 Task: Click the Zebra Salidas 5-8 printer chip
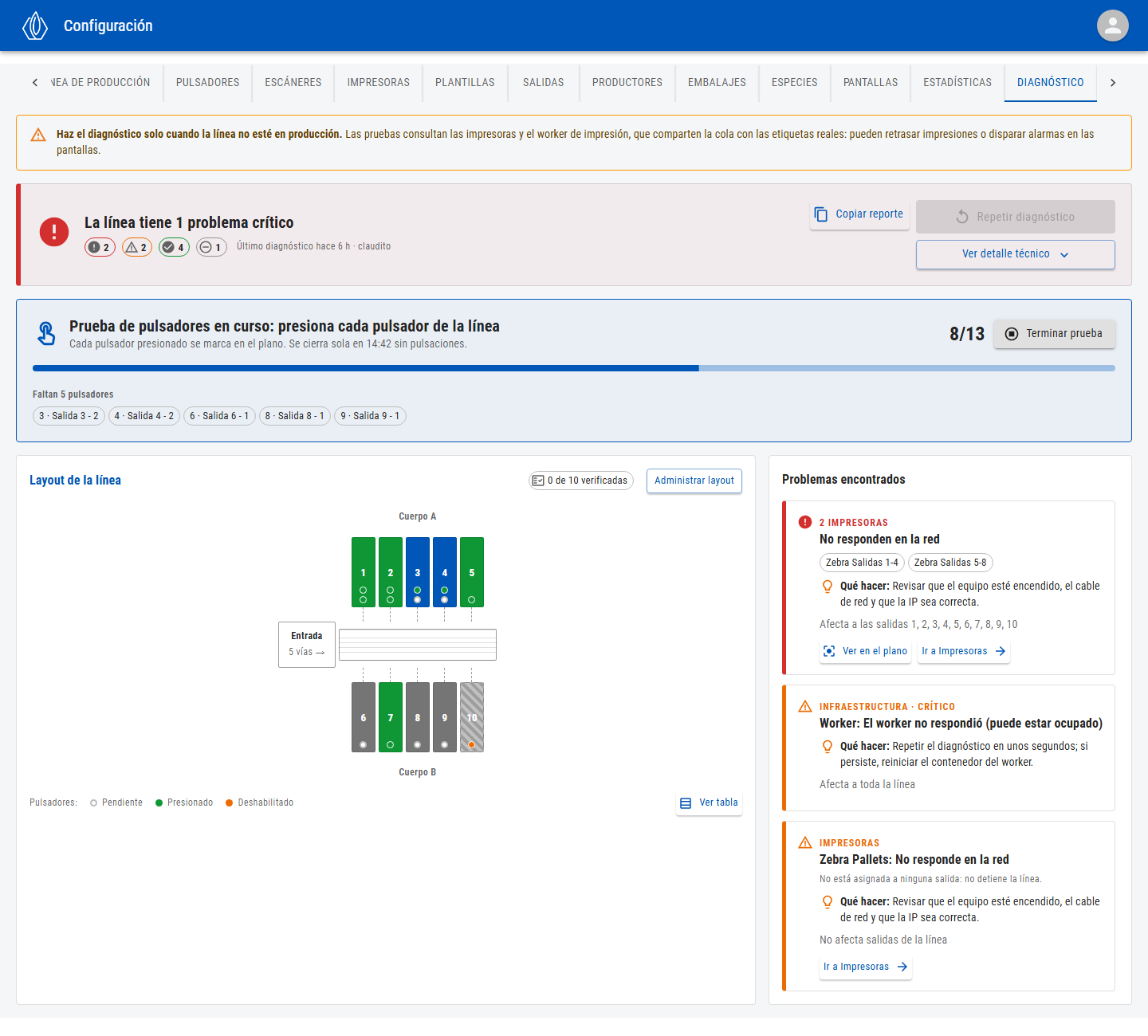tap(950, 563)
